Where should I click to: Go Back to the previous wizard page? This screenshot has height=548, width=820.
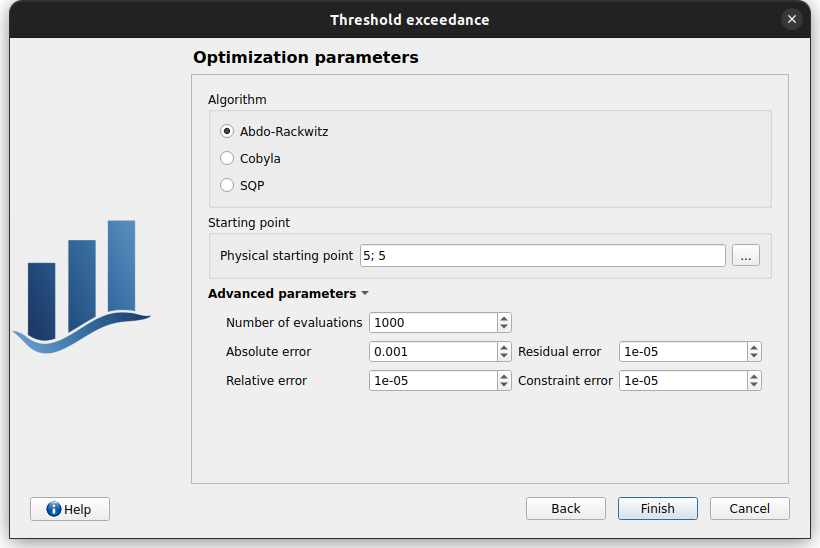click(565, 509)
